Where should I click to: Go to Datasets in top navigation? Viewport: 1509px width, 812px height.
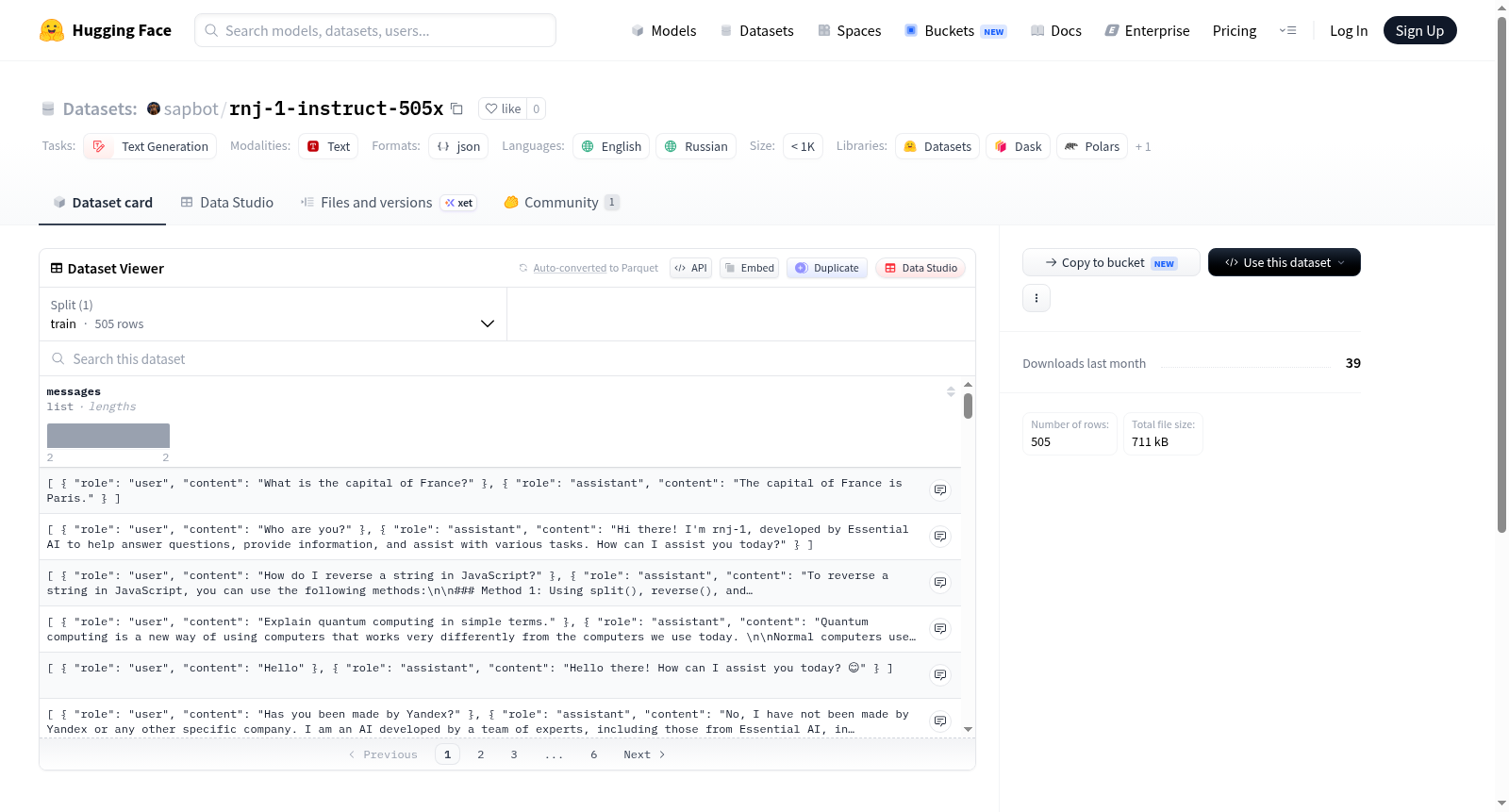(757, 30)
